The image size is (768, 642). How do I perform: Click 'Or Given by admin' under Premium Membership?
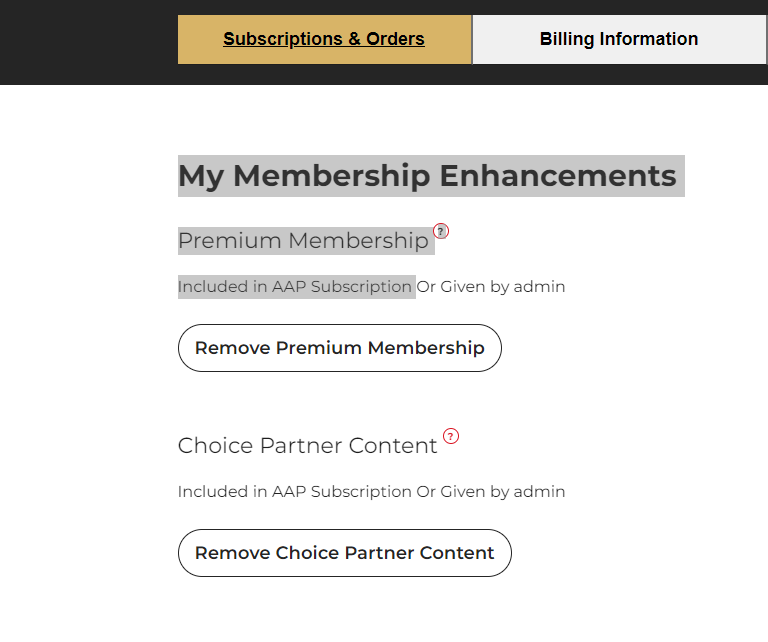pyautogui.click(x=491, y=287)
